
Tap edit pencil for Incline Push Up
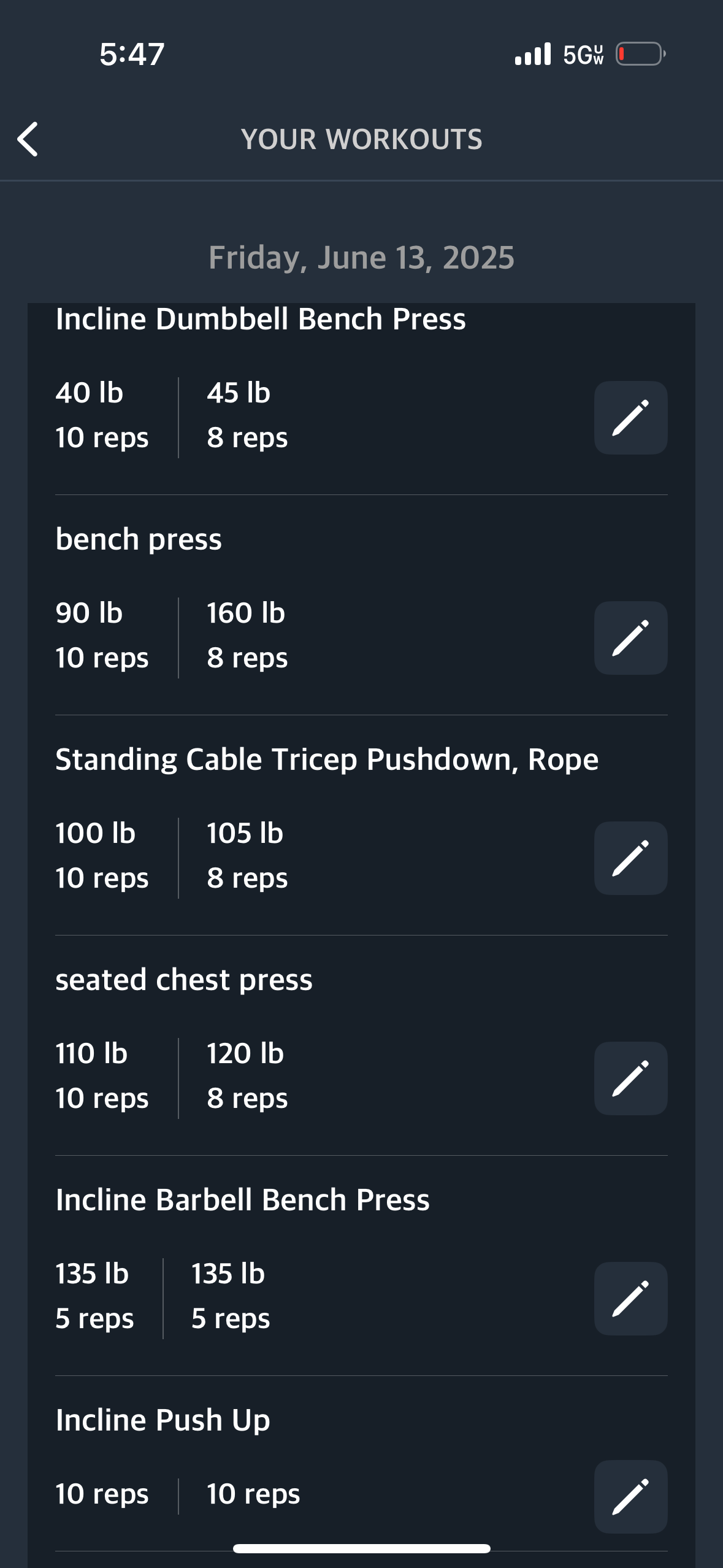click(630, 1497)
